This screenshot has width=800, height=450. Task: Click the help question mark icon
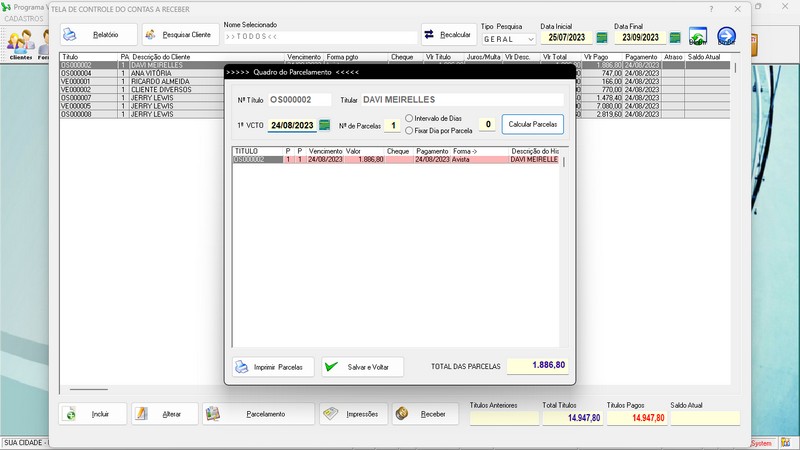pyautogui.click(x=711, y=9)
